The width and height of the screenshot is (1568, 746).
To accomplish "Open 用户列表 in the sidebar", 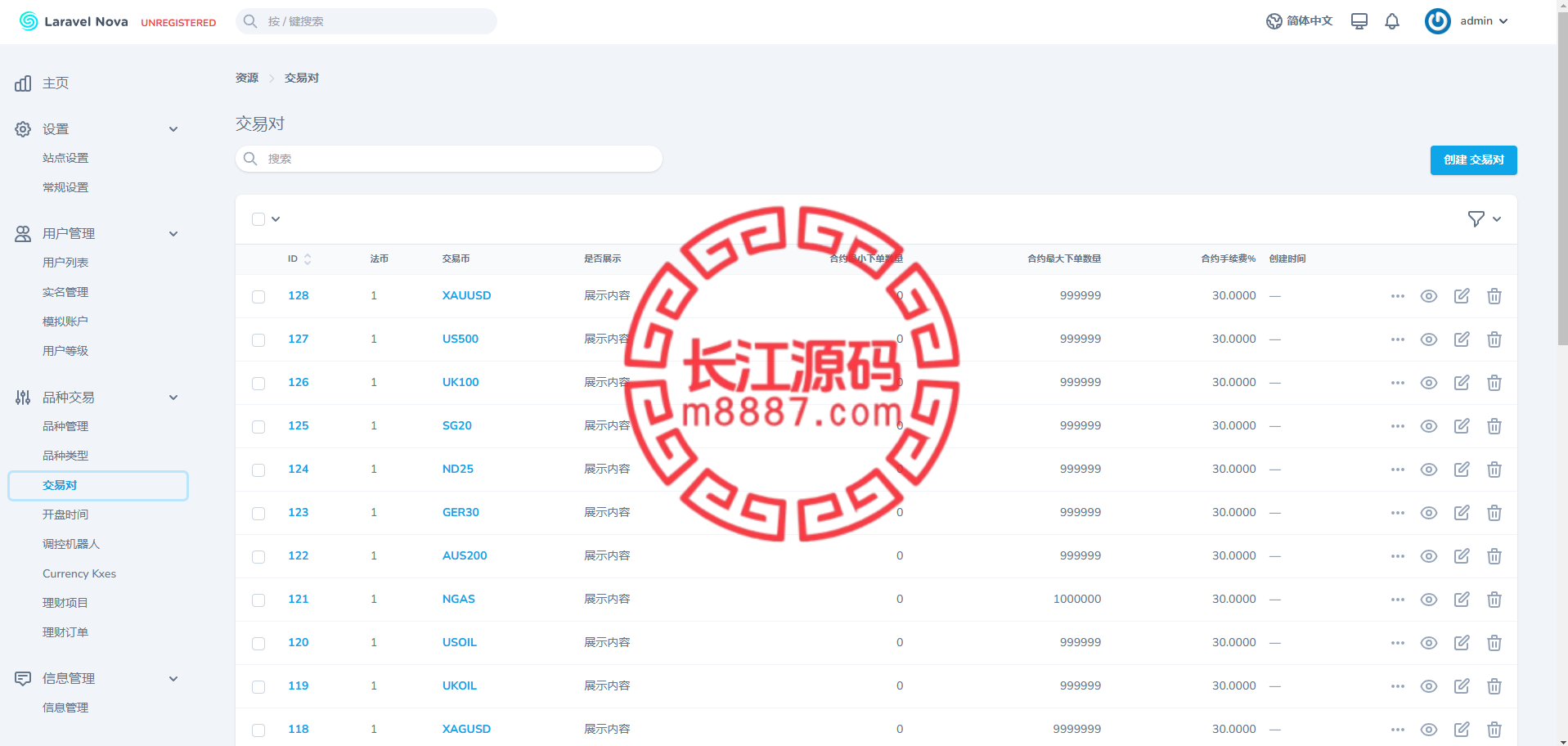I will click(65, 263).
